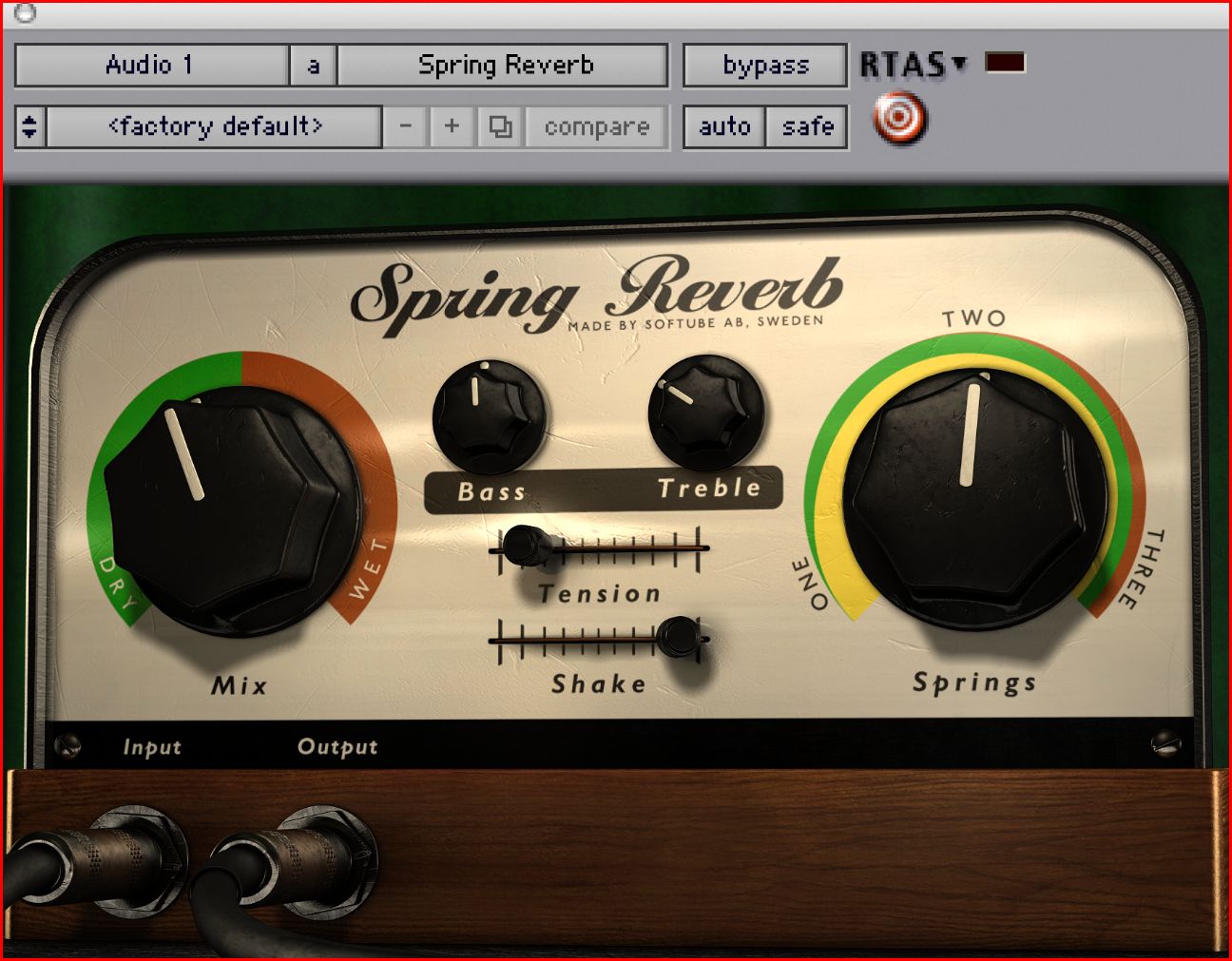Viewport: 1232px width, 961px height.
Task: Click the window close button at top-left
Action: (x=26, y=12)
